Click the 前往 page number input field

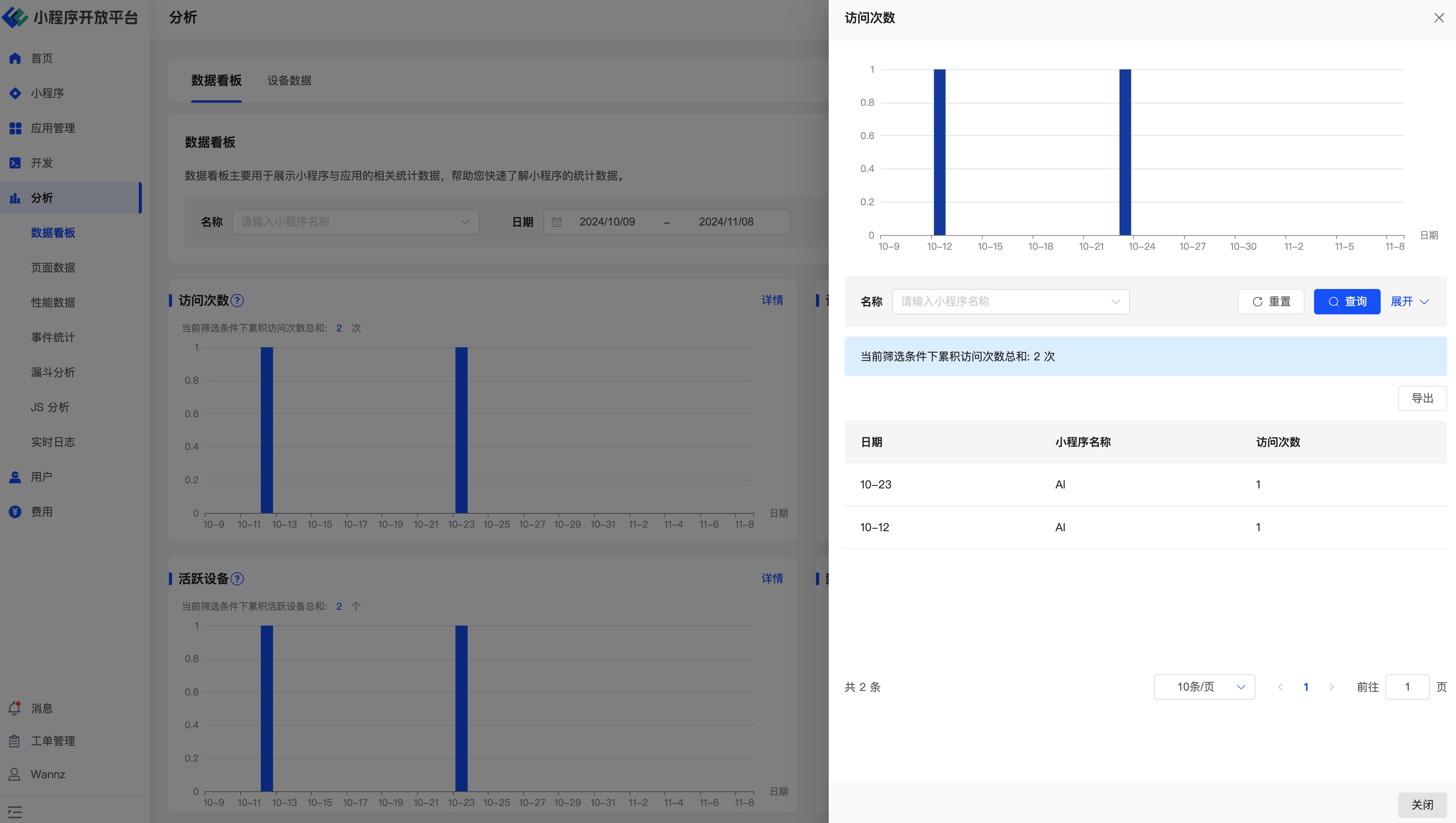point(1407,687)
